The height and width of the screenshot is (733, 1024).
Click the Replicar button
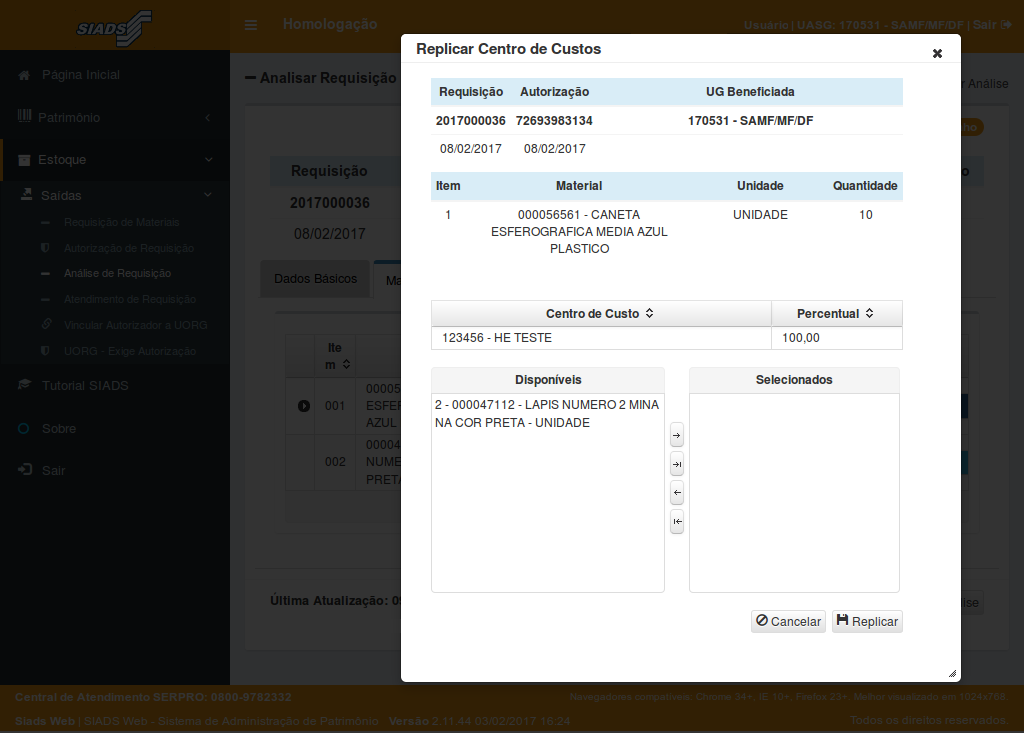pos(867,621)
